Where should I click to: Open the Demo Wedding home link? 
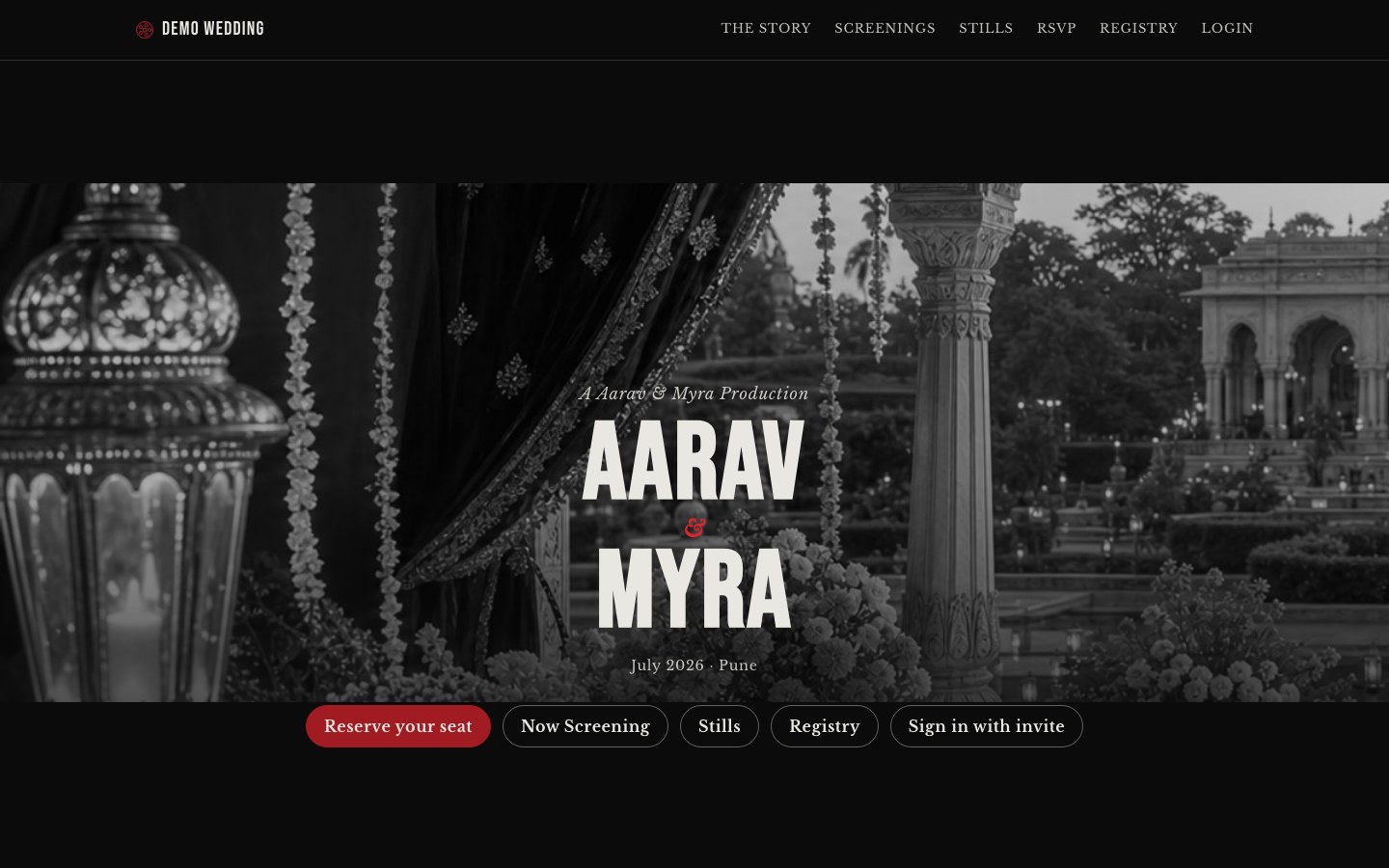(201, 29)
